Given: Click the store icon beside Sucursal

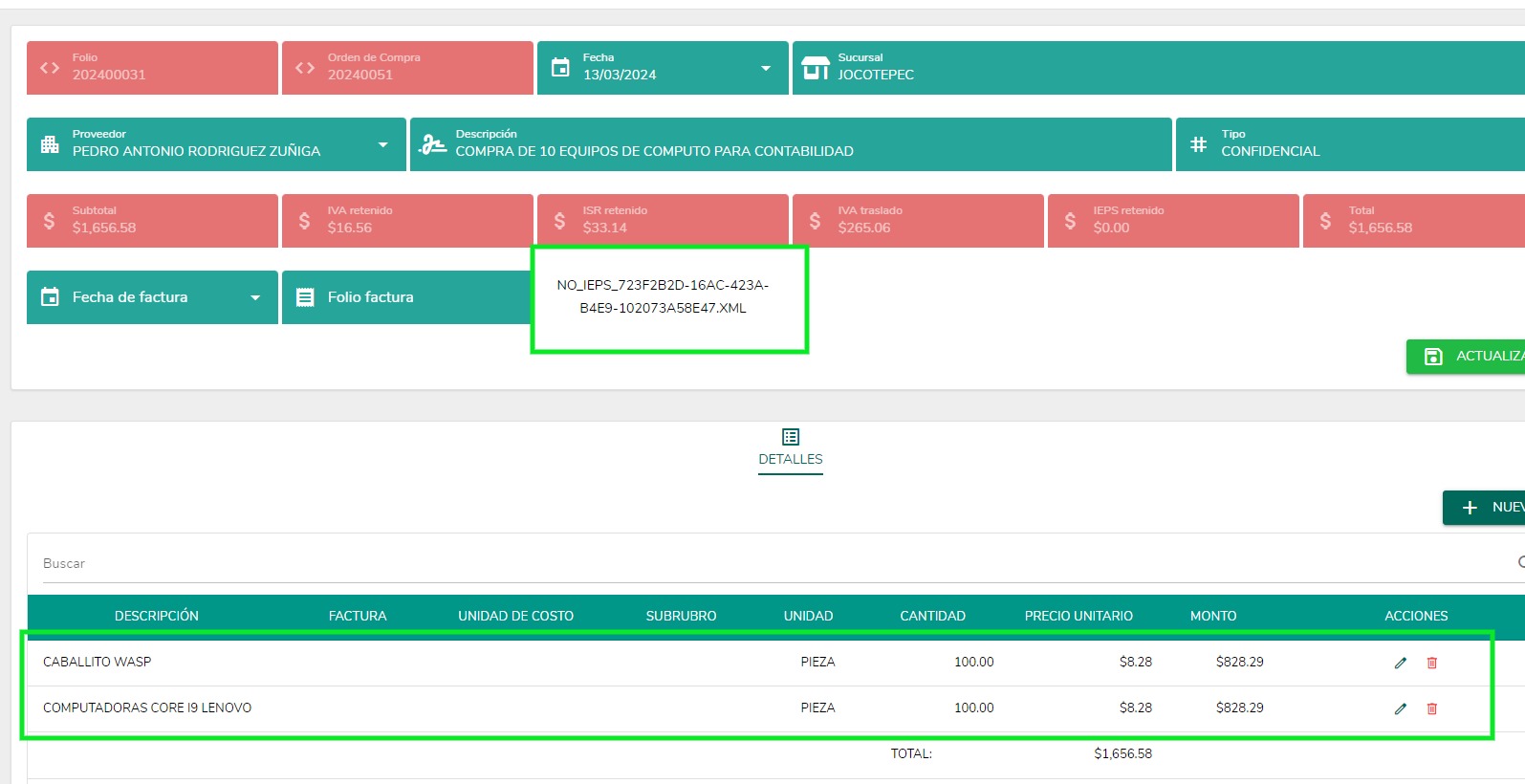Looking at the screenshot, I should (816, 68).
